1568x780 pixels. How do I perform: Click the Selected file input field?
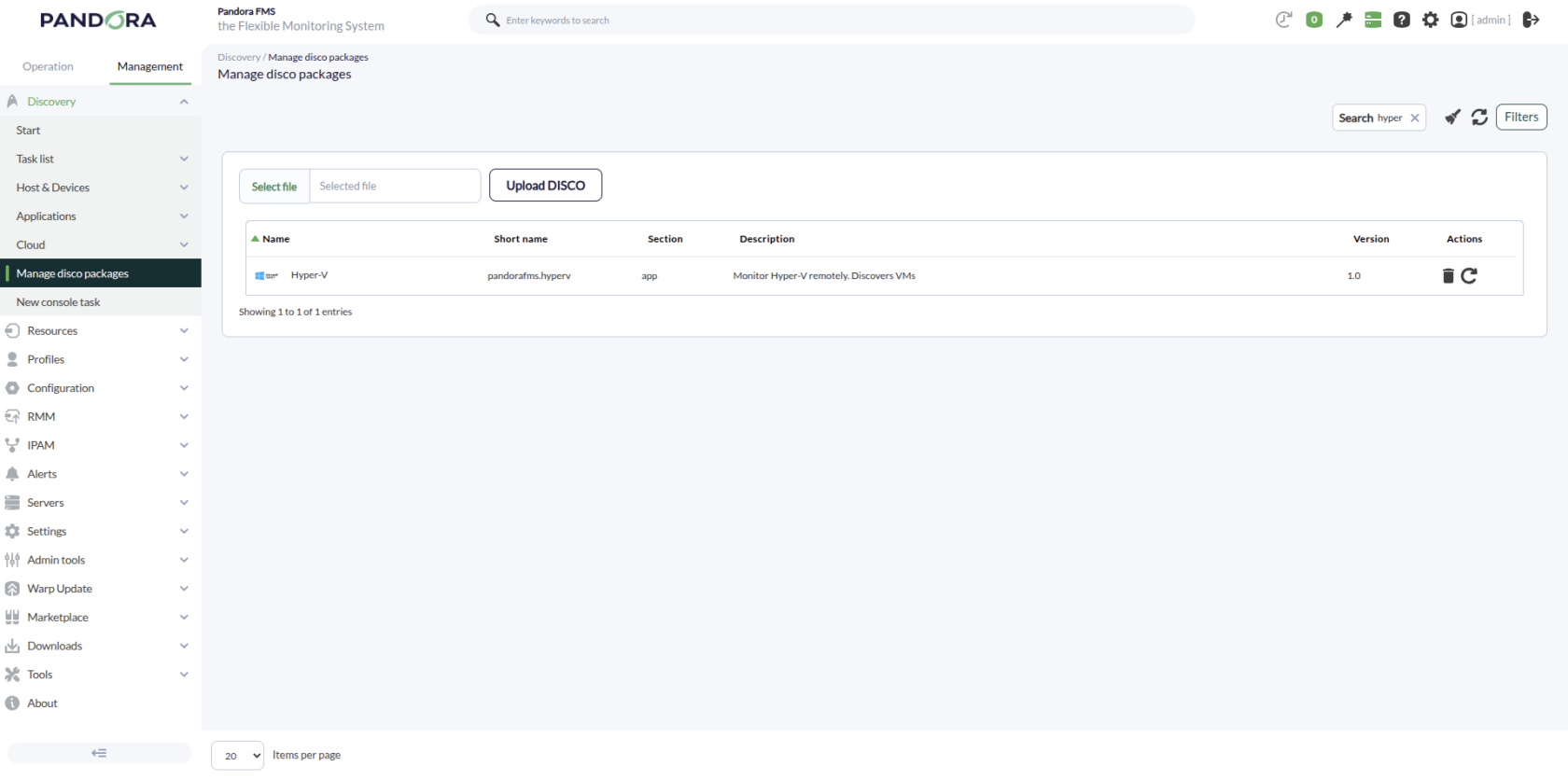tap(395, 186)
